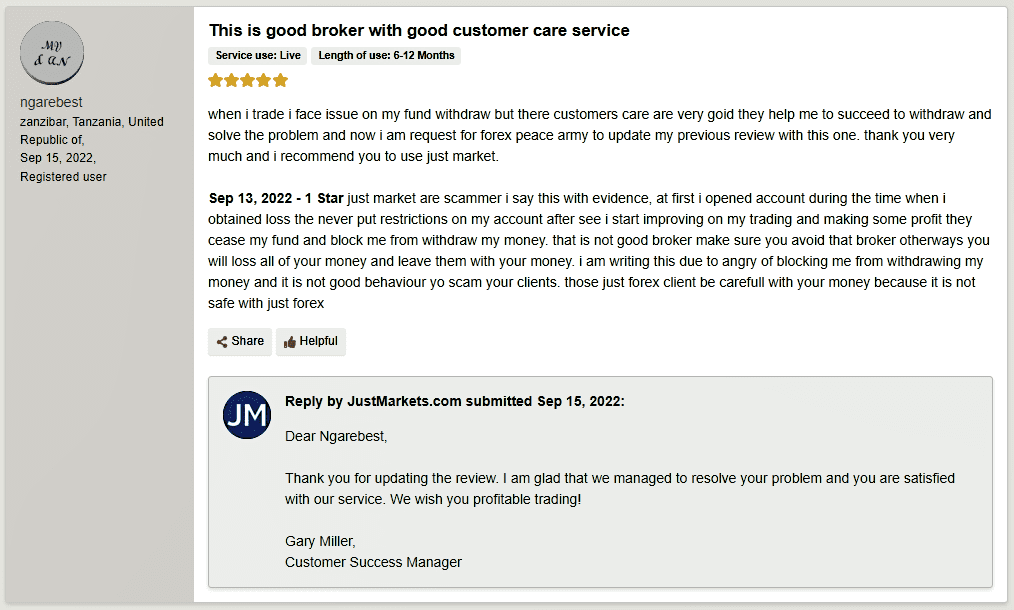
Task: Select the second gold rating star
Action: point(232,80)
